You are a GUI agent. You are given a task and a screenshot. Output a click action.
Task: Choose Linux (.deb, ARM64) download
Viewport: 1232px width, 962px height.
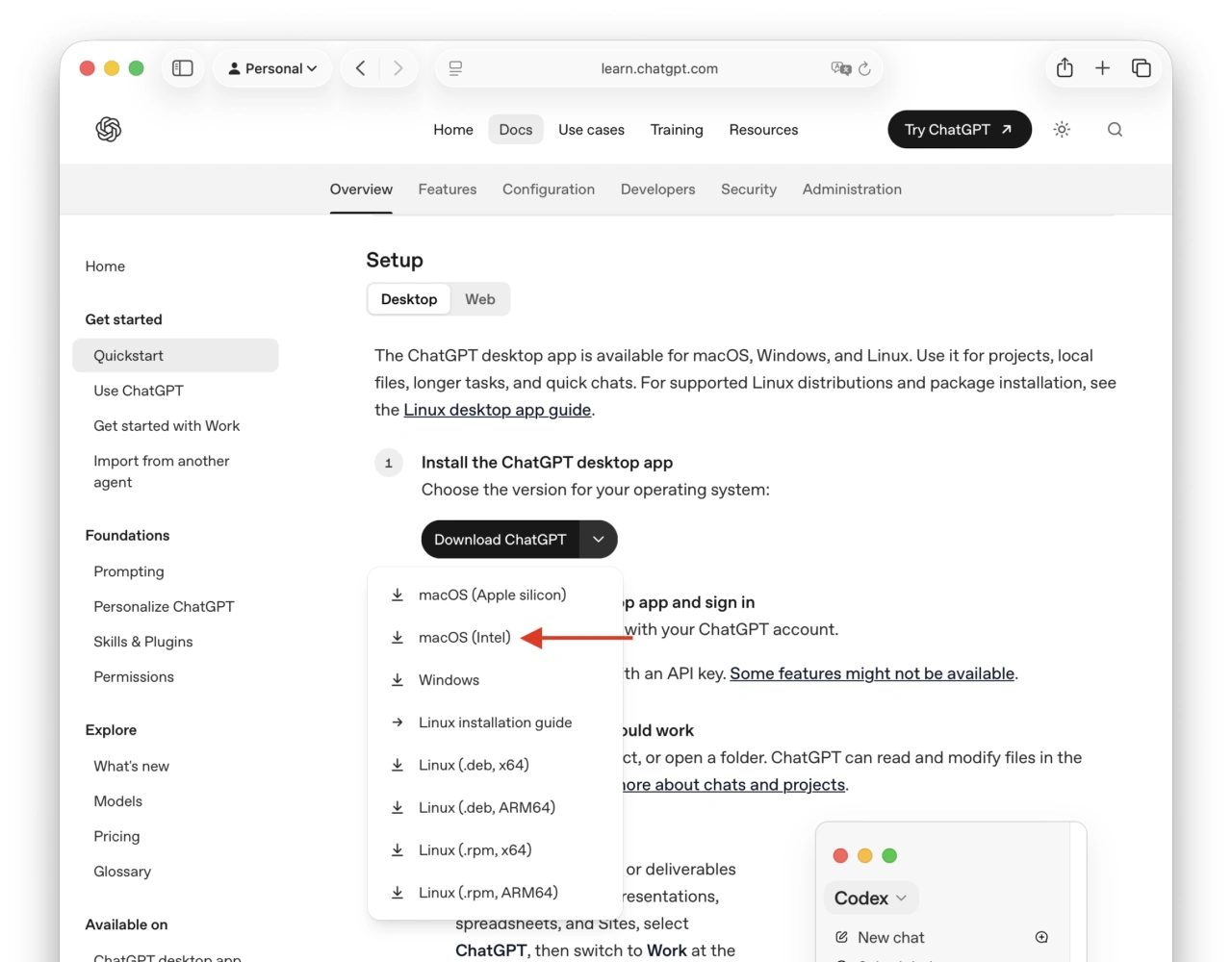tap(496, 808)
